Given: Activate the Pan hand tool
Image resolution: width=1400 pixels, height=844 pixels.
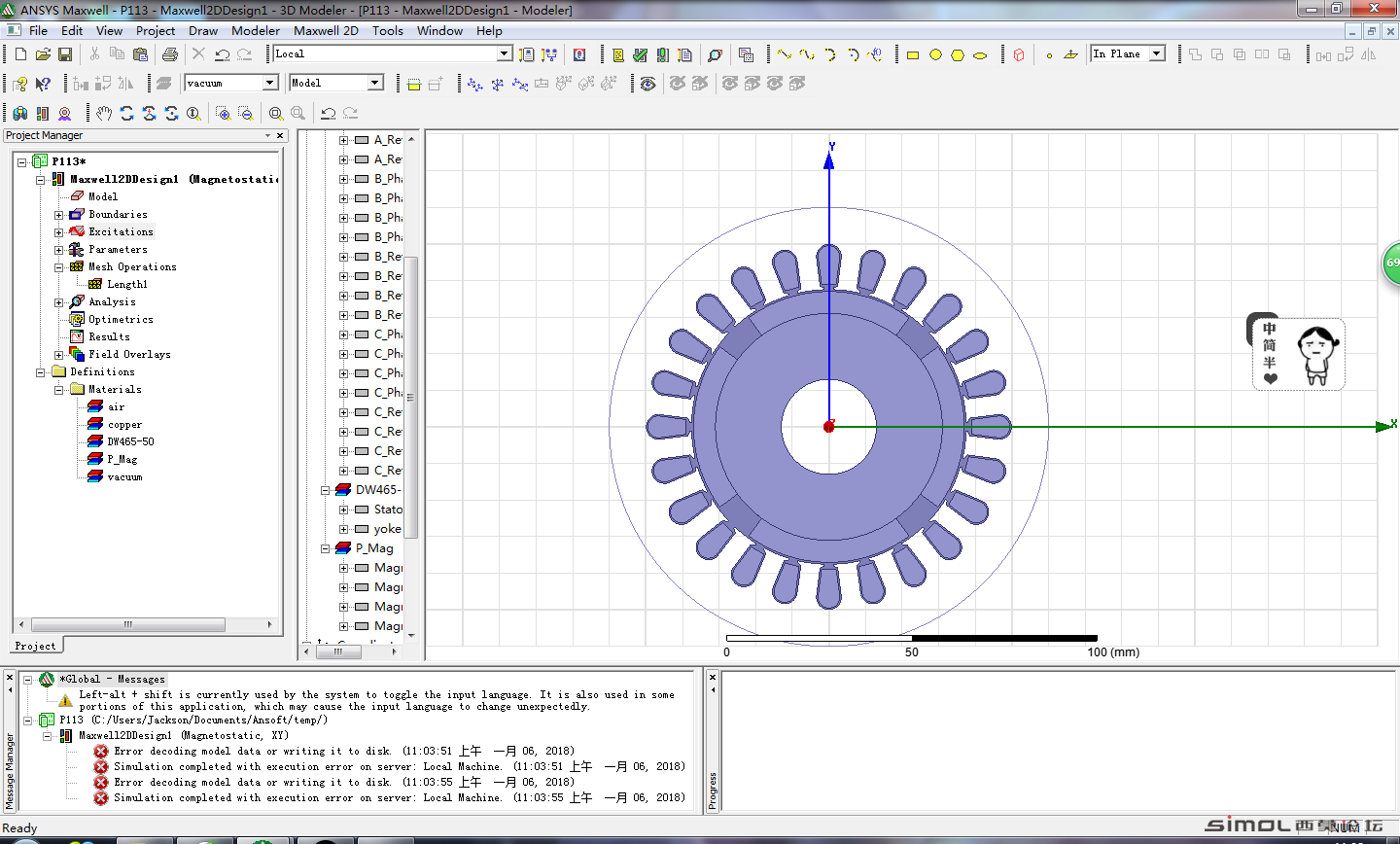Looking at the screenshot, I should [104, 113].
